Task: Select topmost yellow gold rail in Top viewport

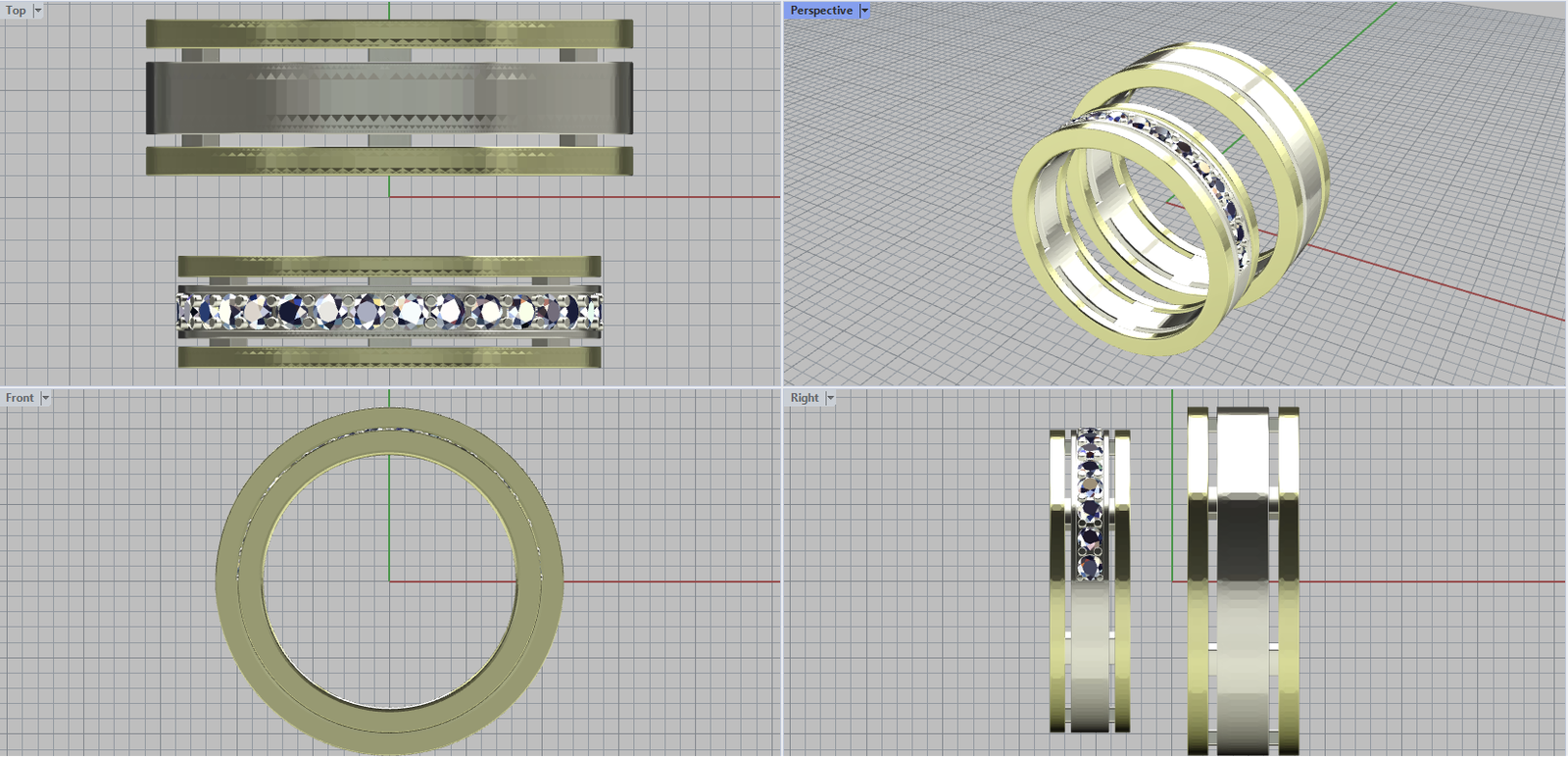Action: coord(389,33)
